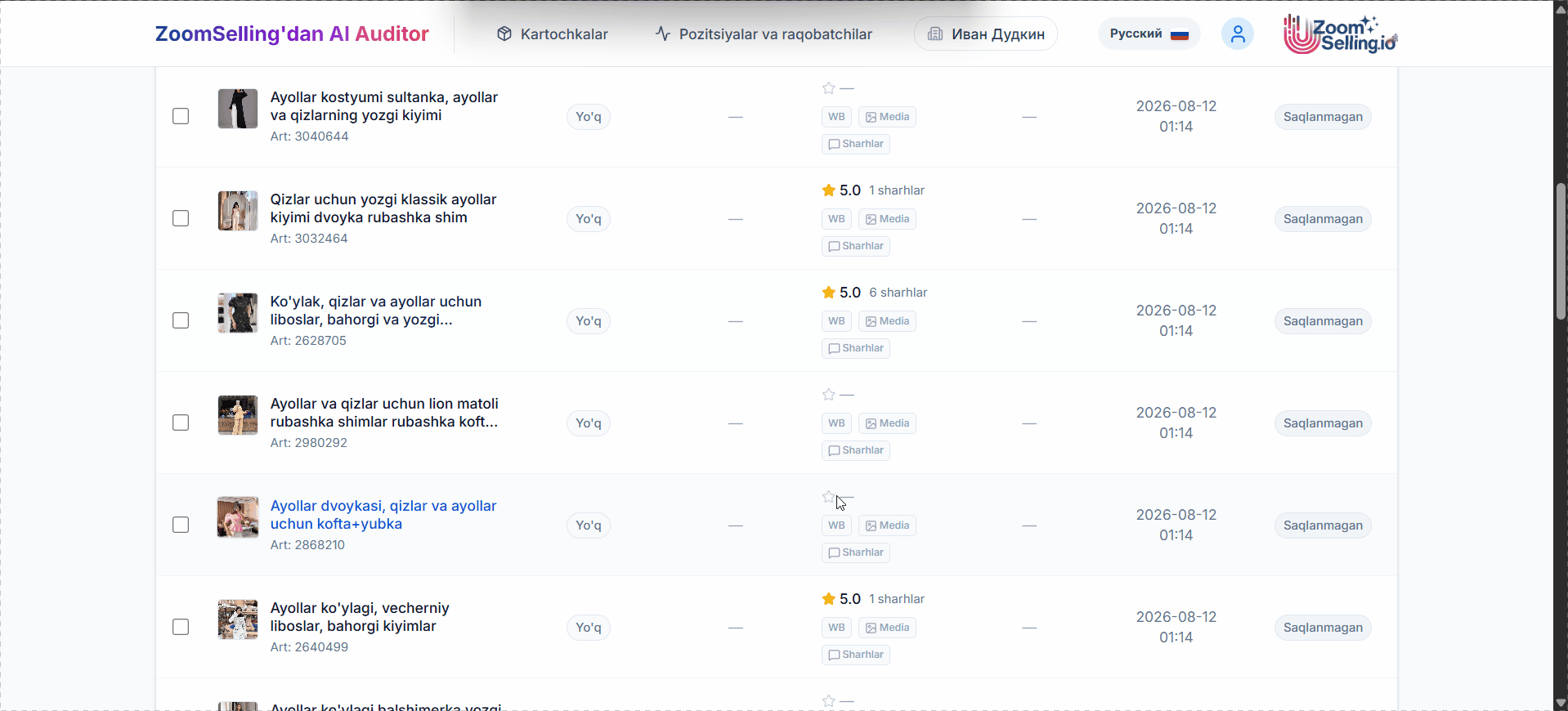1568x711 pixels.
Task: Click the ZoomSelling.io logo
Action: 1340,34
